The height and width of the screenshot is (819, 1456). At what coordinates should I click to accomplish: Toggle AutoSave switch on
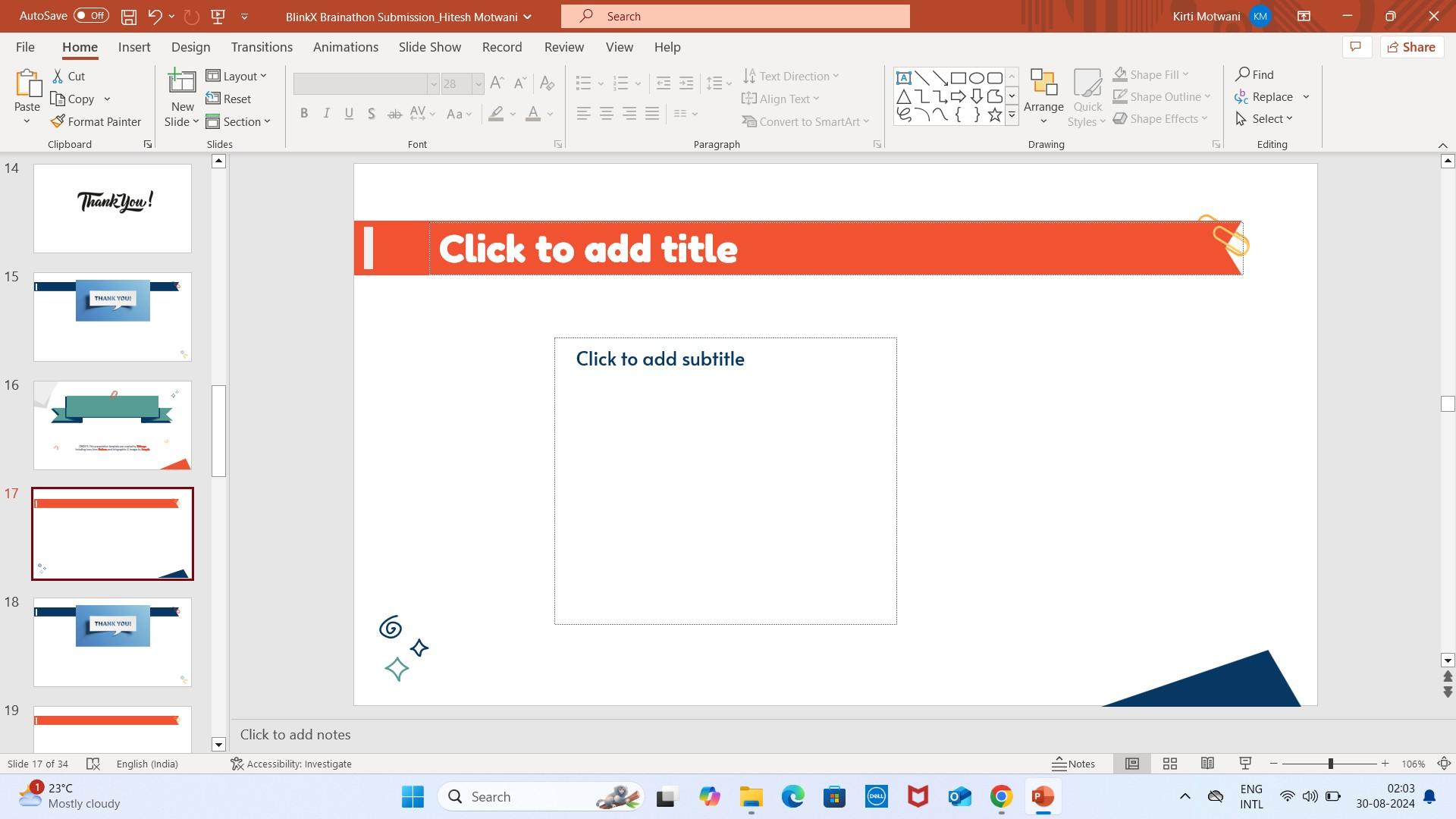point(91,16)
